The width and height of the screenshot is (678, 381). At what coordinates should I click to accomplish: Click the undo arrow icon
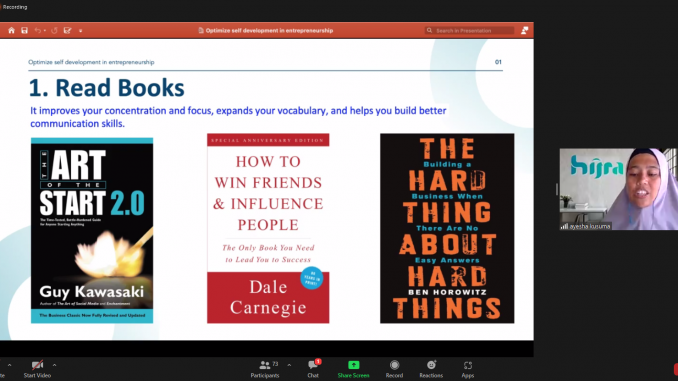(38, 30)
